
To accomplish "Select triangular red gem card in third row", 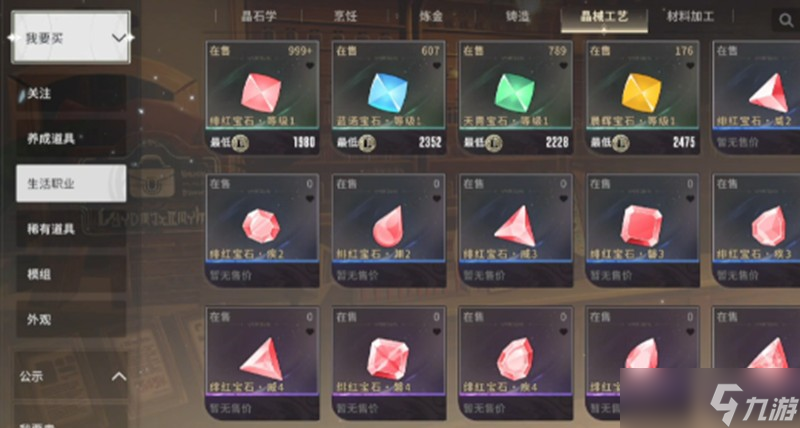I will 262,362.
